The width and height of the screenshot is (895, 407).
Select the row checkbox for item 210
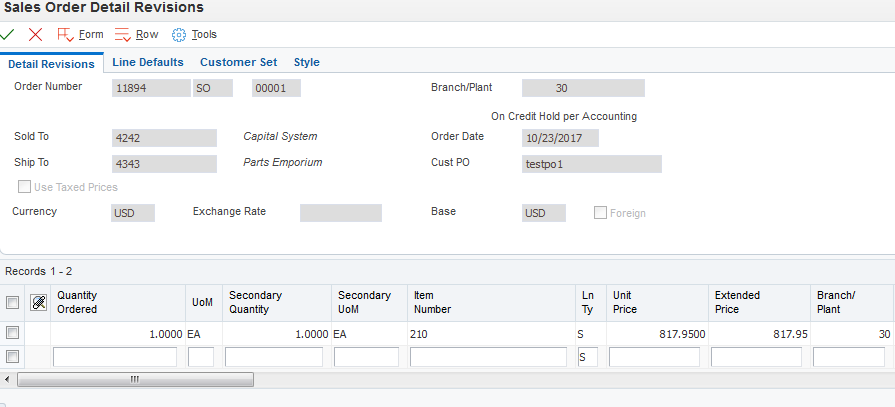pyautogui.click(x=12, y=333)
